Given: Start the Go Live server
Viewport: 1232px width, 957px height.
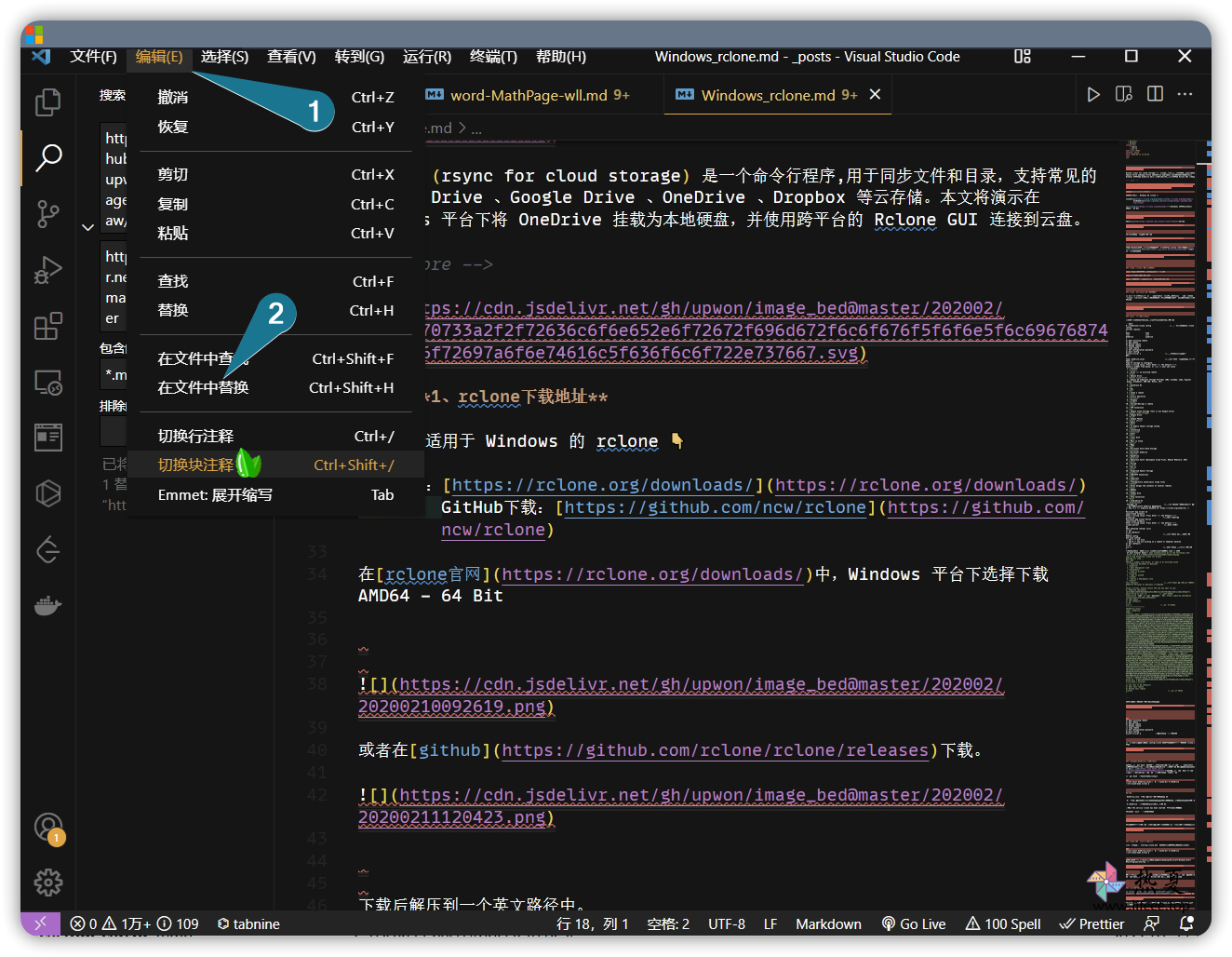Looking at the screenshot, I should tap(914, 923).
